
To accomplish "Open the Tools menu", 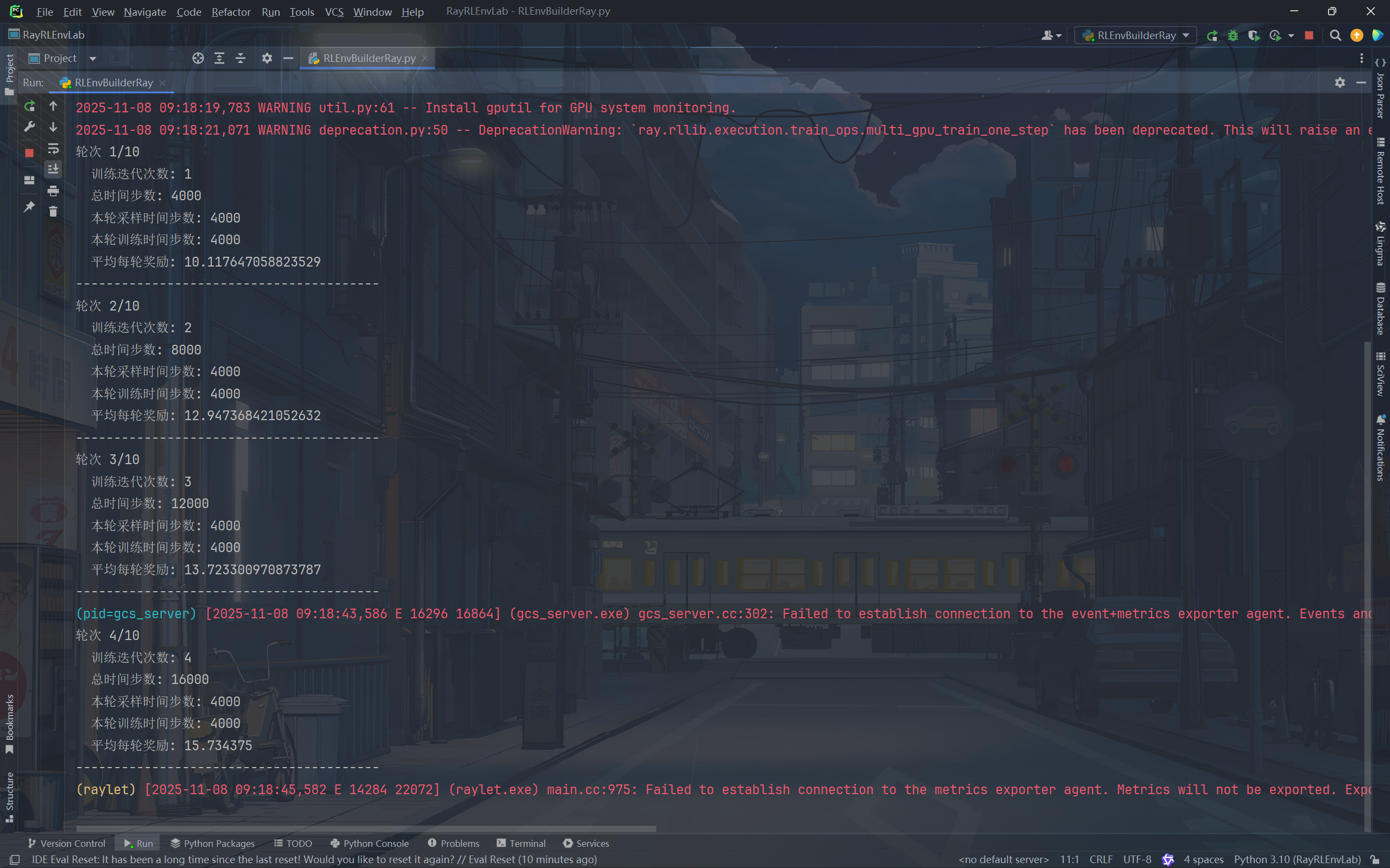I will pyautogui.click(x=302, y=11).
